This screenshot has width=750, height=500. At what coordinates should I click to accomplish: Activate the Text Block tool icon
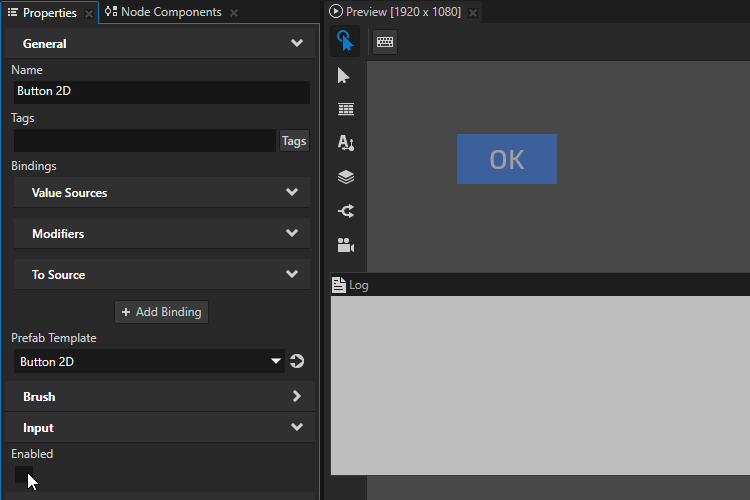point(346,143)
